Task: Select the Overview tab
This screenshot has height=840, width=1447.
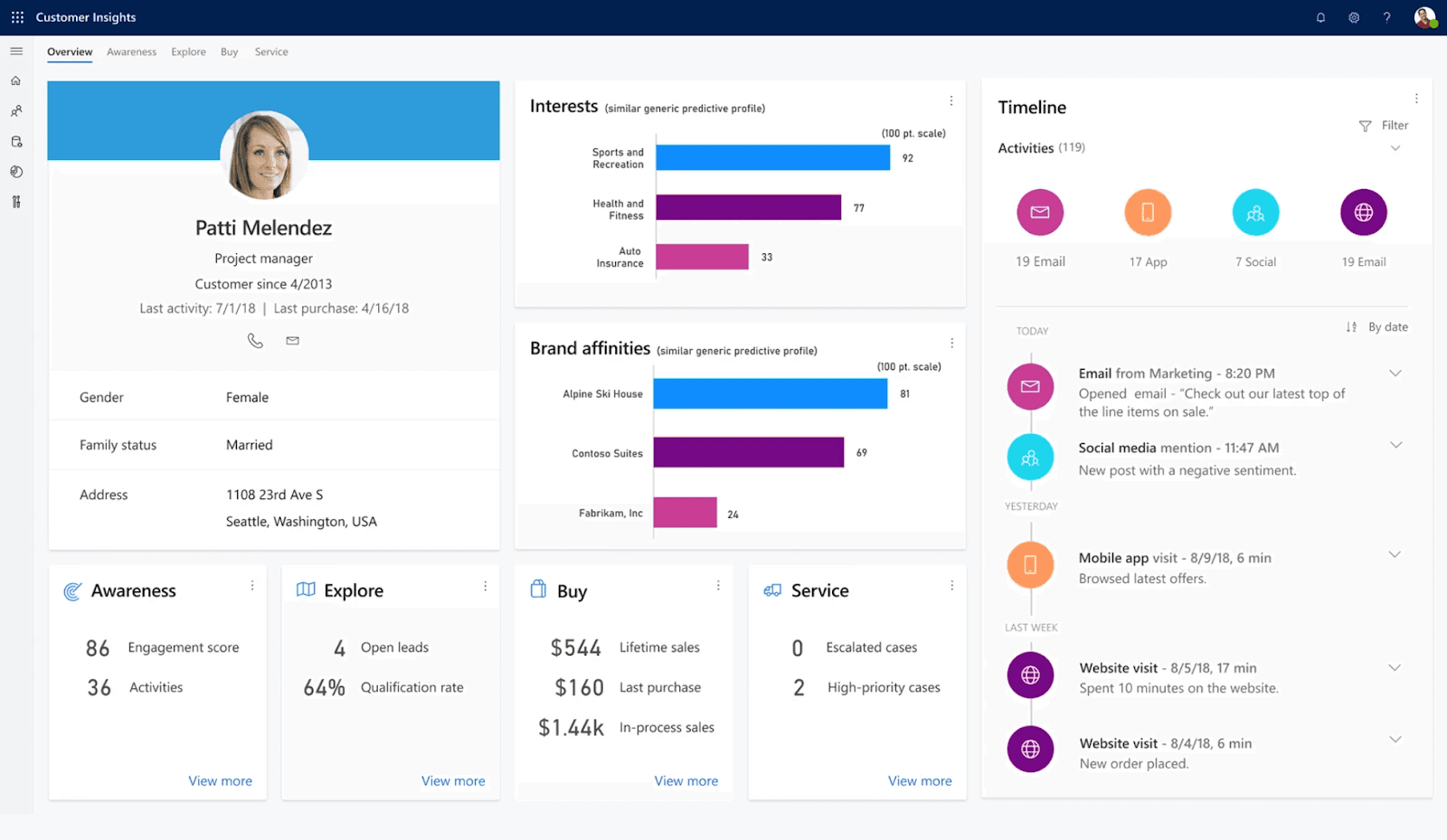Action: coord(70,52)
